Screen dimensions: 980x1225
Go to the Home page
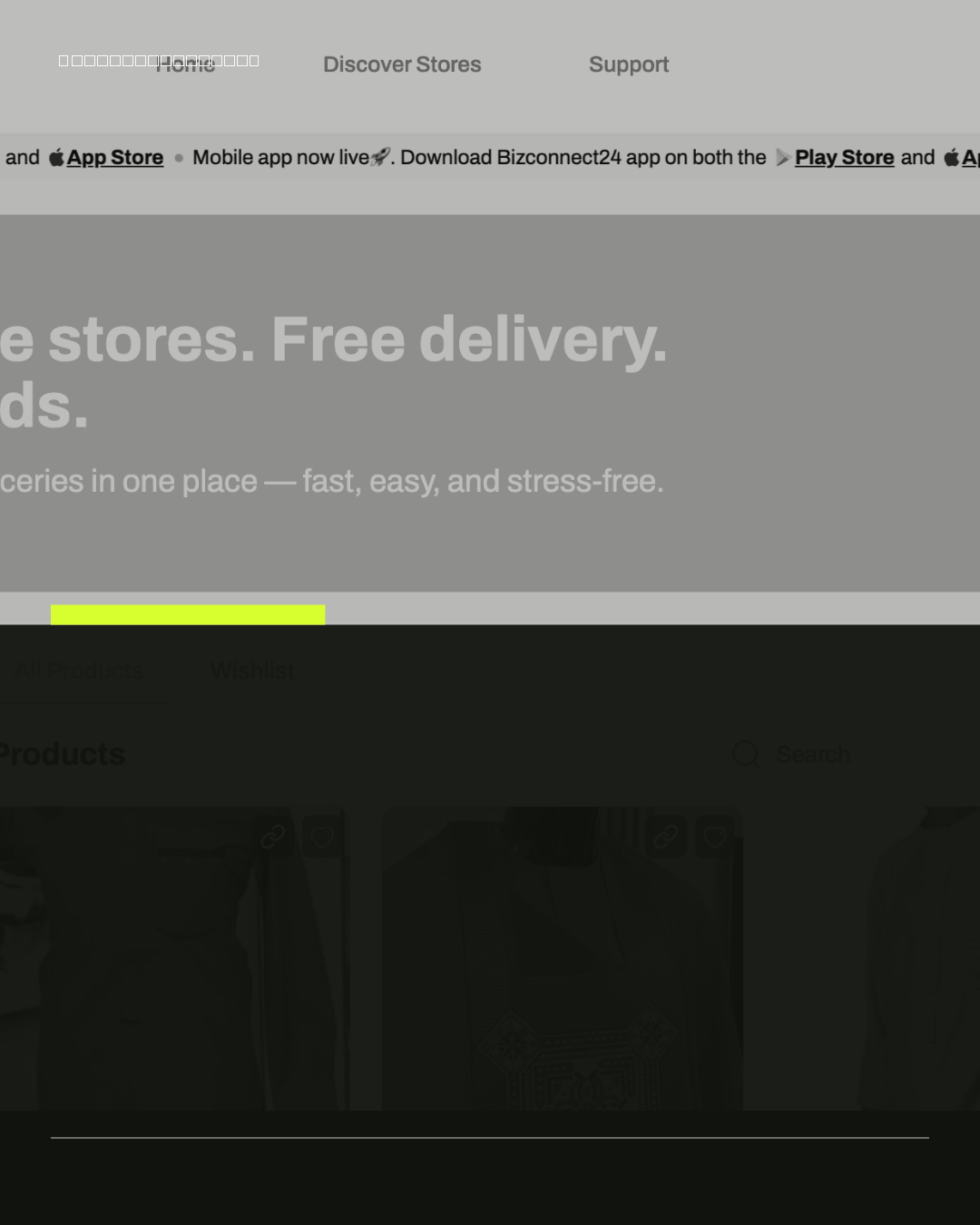(185, 64)
